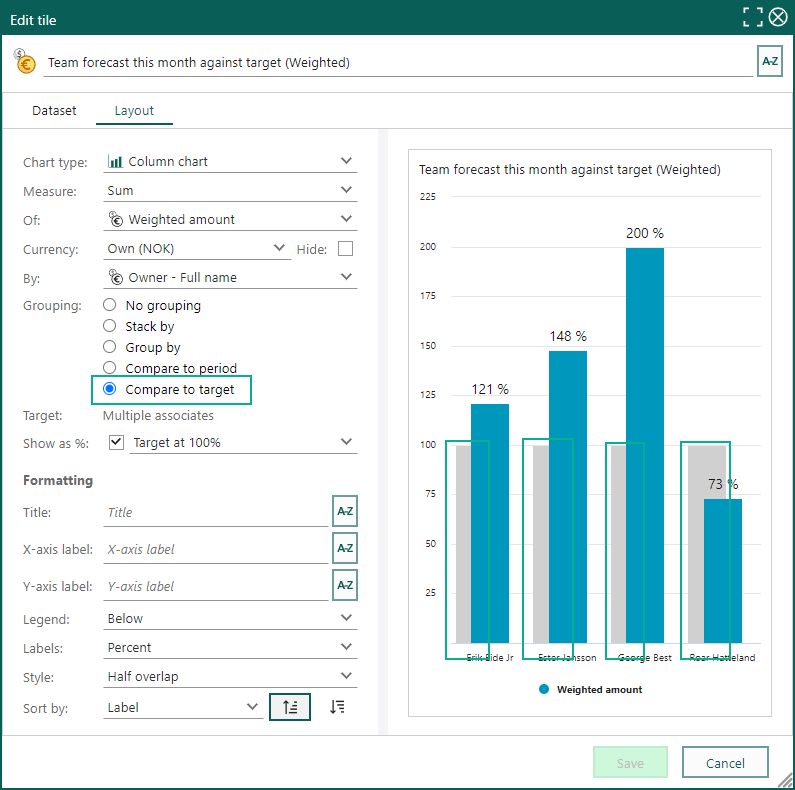The width and height of the screenshot is (795, 790).
Task: Click the Save button
Action: point(630,762)
